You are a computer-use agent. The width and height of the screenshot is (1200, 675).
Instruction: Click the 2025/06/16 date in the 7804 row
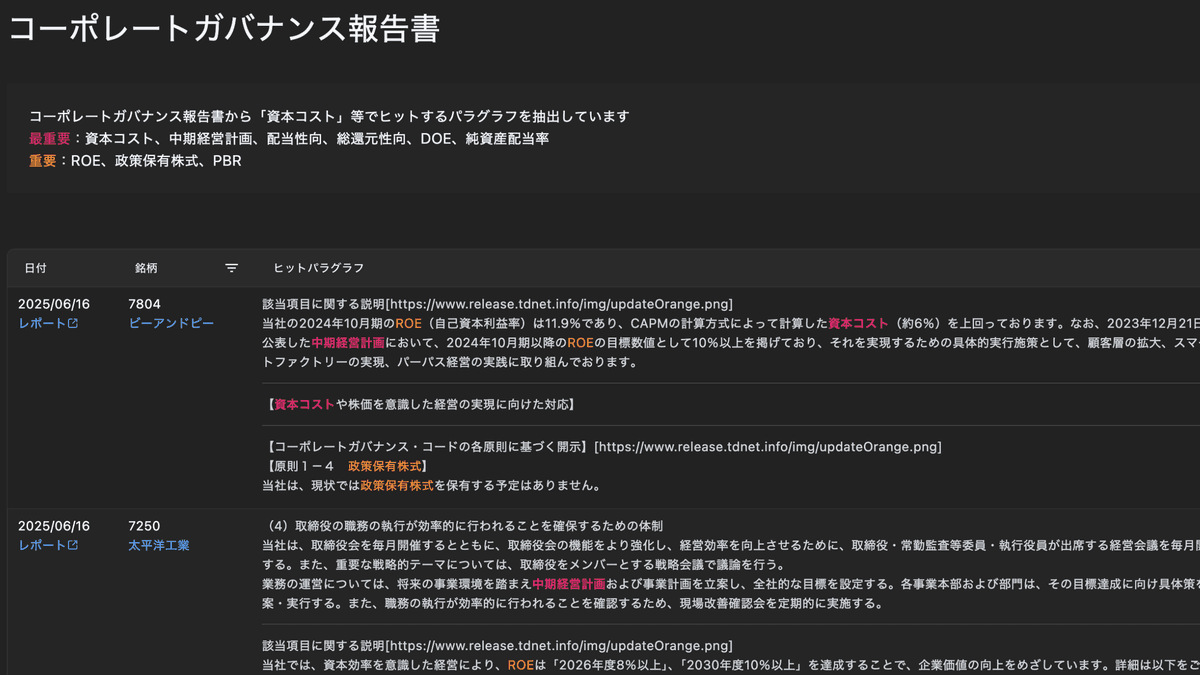tap(54, 304)
